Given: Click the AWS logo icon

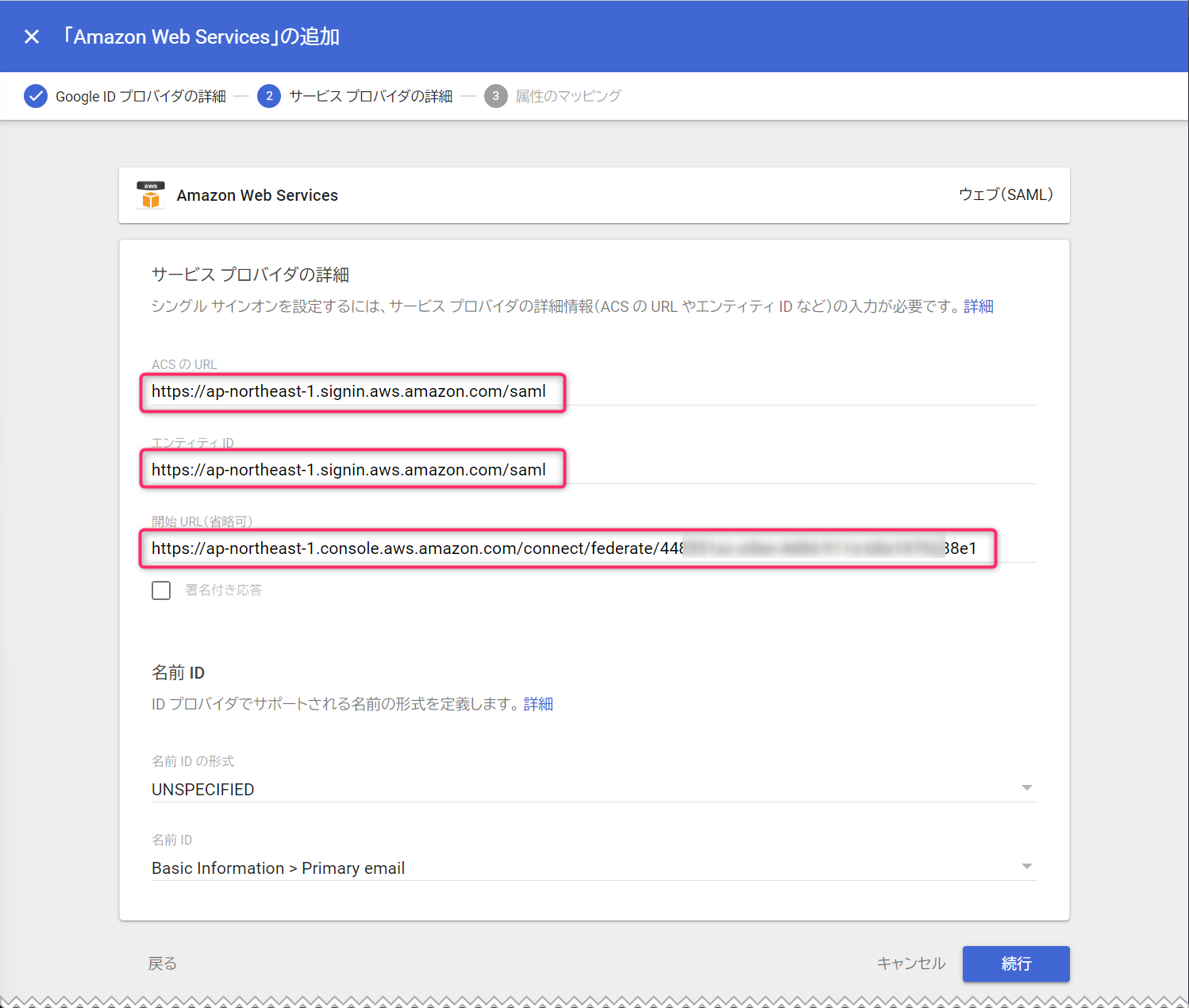Looking at the screenshot, I should [x=151, y=194].
